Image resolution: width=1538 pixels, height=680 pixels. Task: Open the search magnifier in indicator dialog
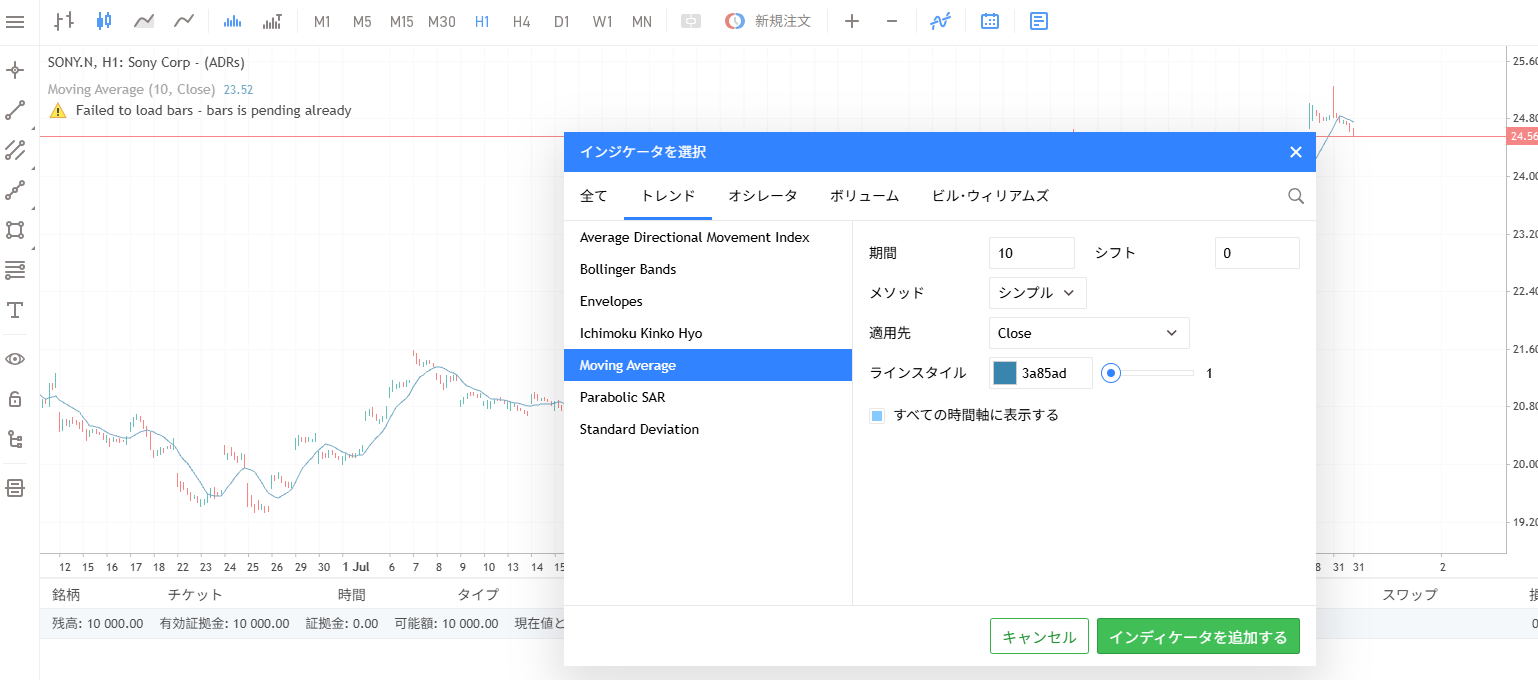pyautogui.click(x=1296, y=196)
